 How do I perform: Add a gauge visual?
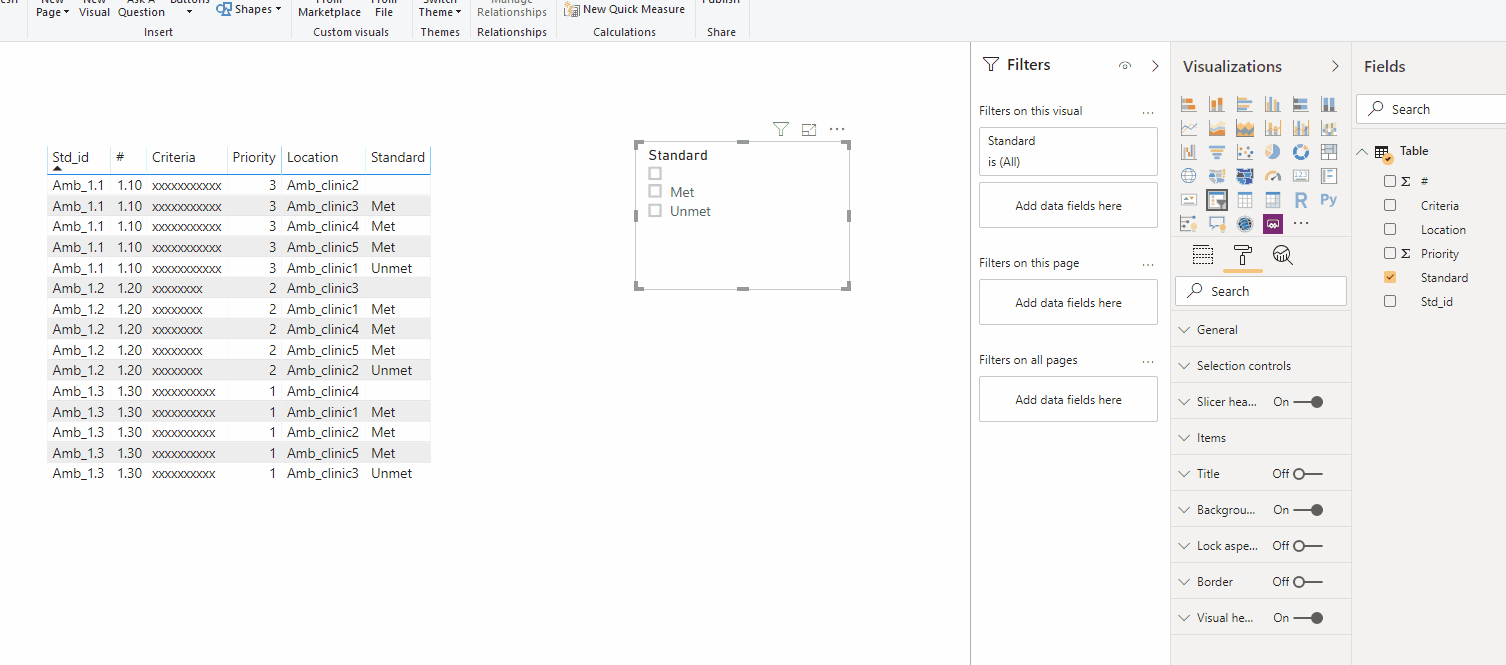[1273, 176]
